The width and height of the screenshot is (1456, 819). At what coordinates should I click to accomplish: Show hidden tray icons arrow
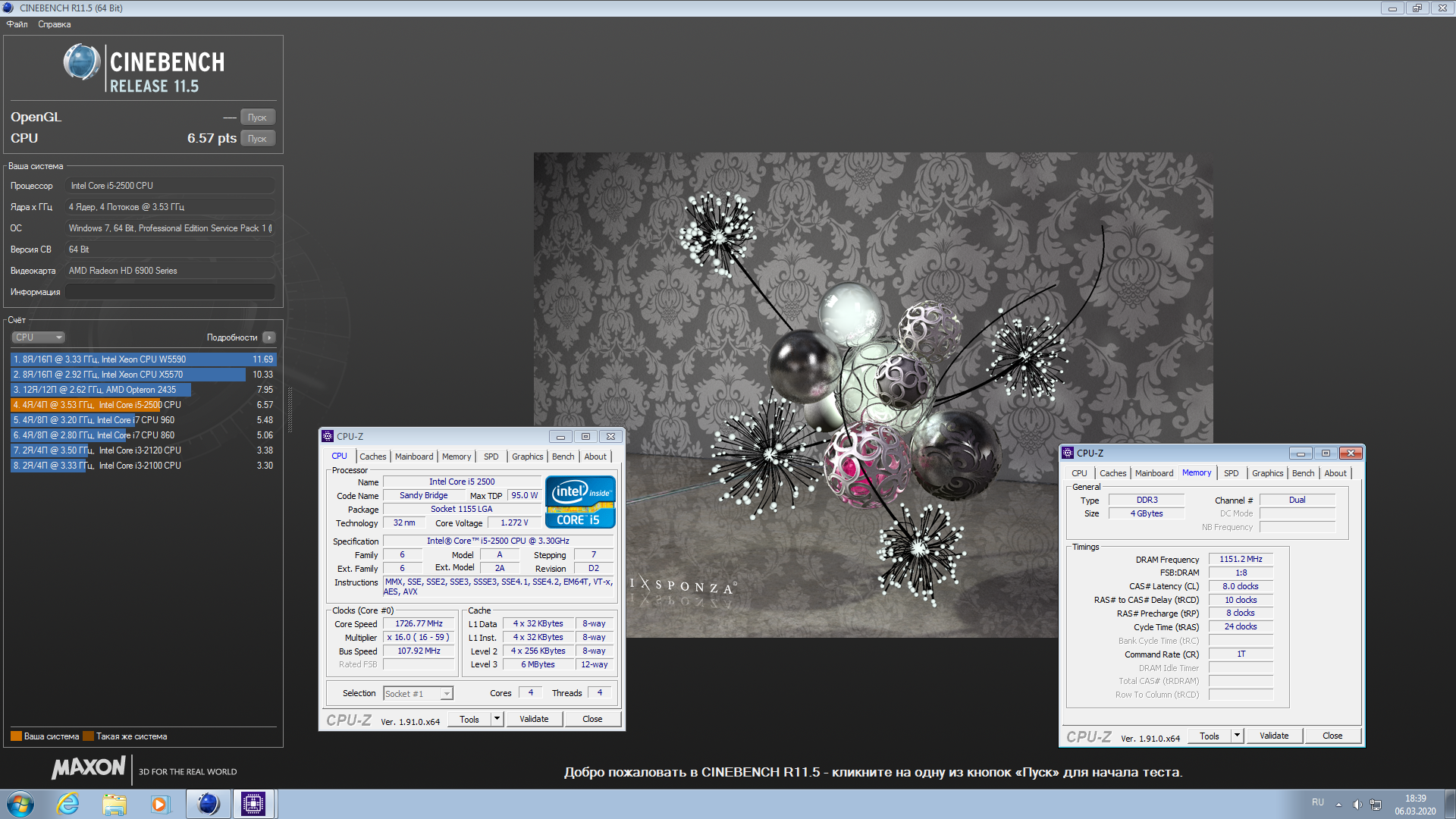[1338, 805]
